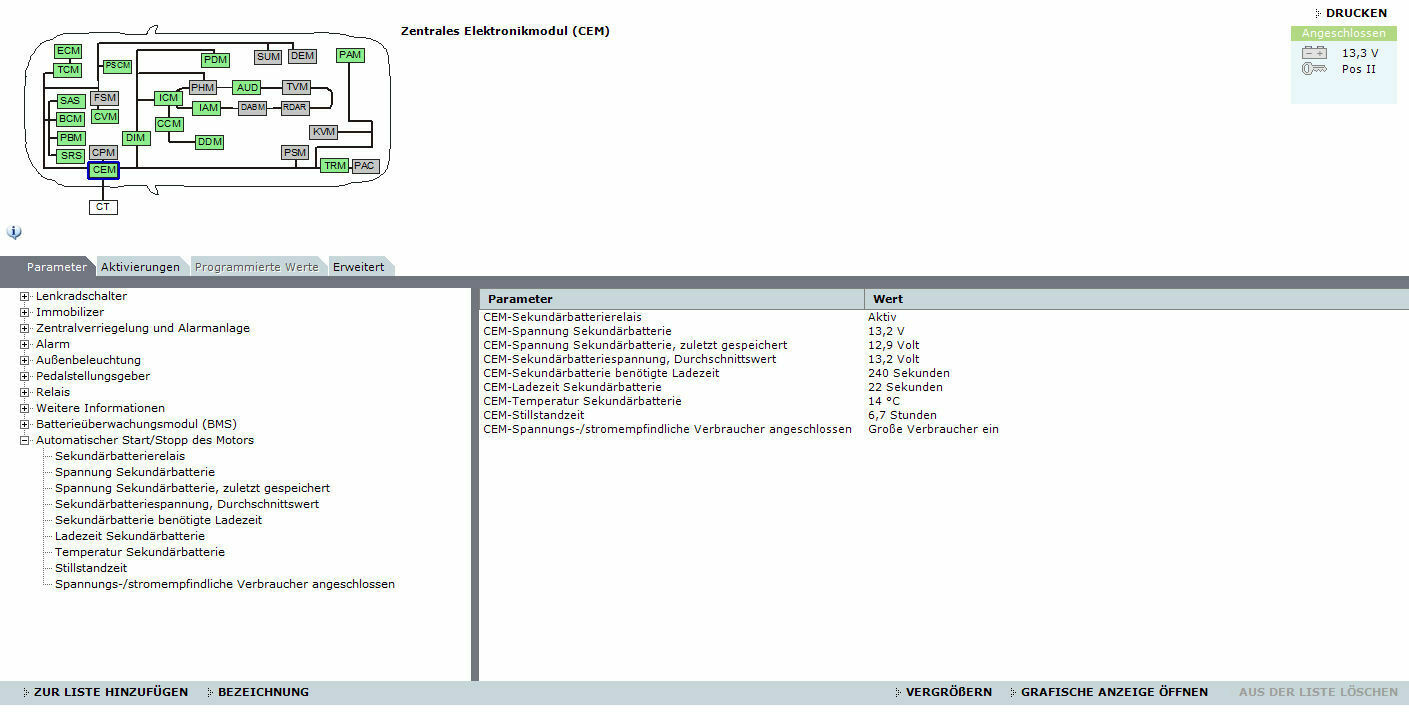Viewport: 1409px width, 712px height.
Task: Click the DRUCKEN print link
Action: point(1355,13)
